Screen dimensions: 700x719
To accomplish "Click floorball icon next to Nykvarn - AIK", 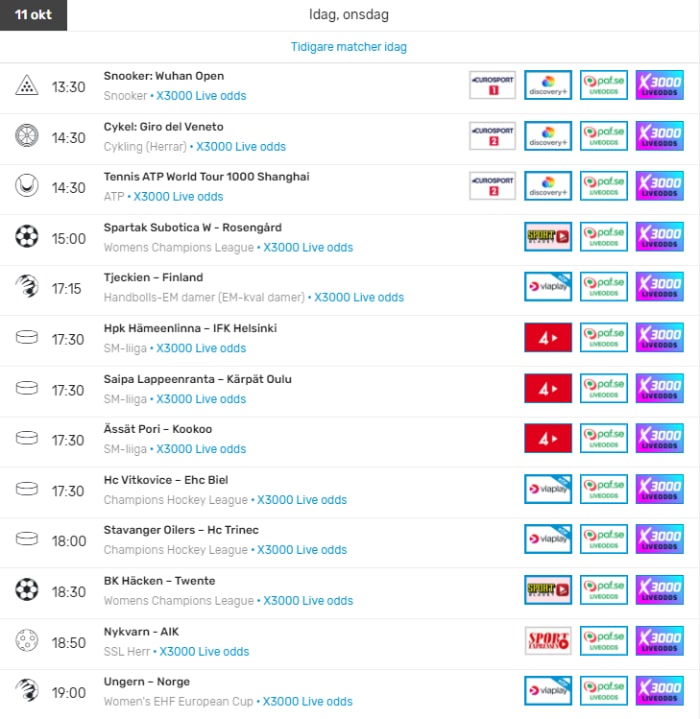I will pyautogui.click(x=27, y=641).
